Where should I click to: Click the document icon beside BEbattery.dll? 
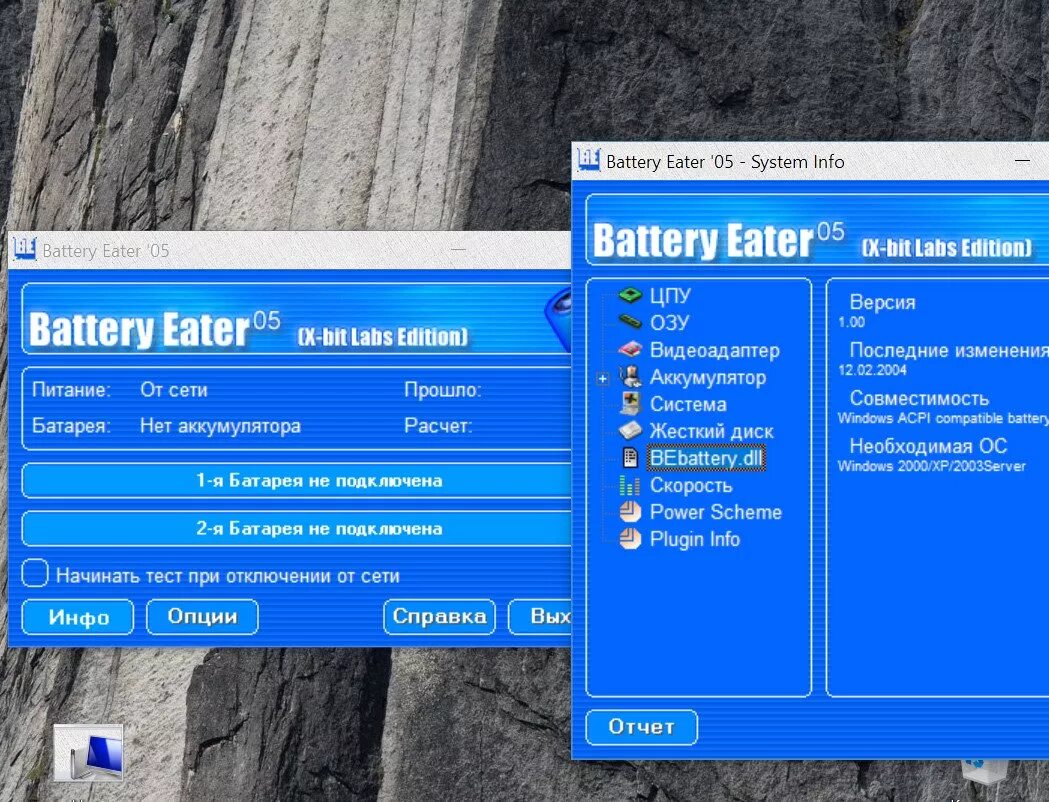pyautogui.click(x=630, y=458)
